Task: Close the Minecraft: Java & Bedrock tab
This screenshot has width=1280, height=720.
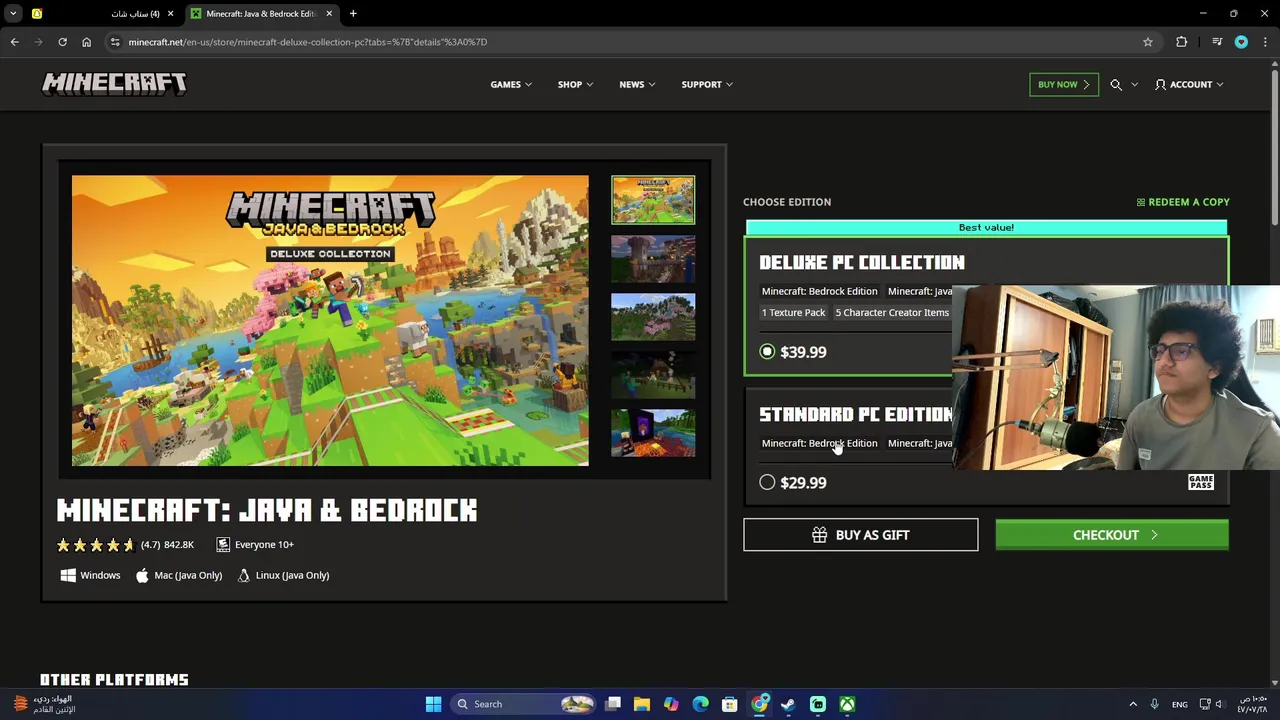Action: point(329,14)
